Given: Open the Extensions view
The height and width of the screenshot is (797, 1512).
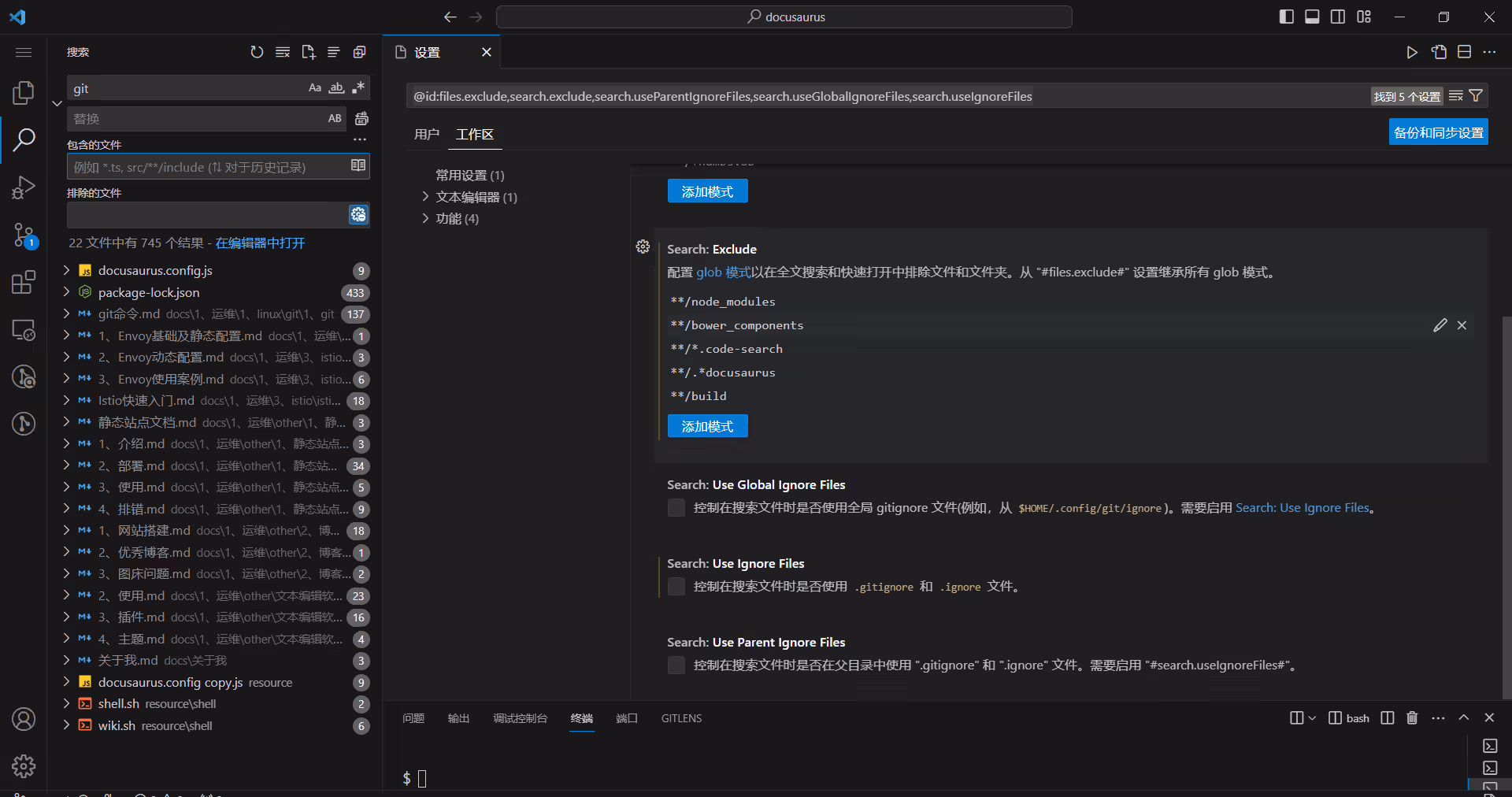Looking at the screenshot, I should point(24,282).
